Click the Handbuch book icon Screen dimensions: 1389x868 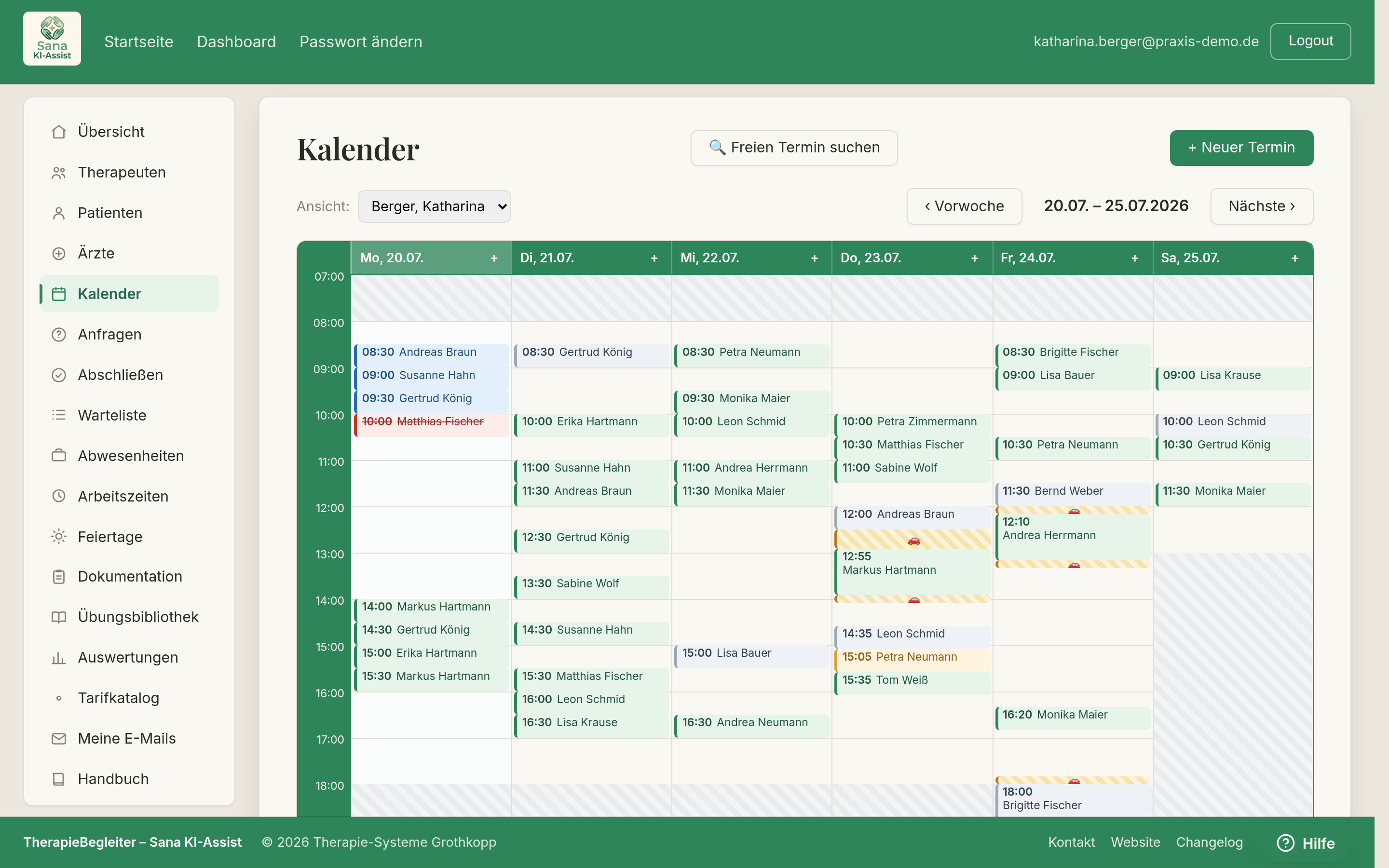[58, 779]
